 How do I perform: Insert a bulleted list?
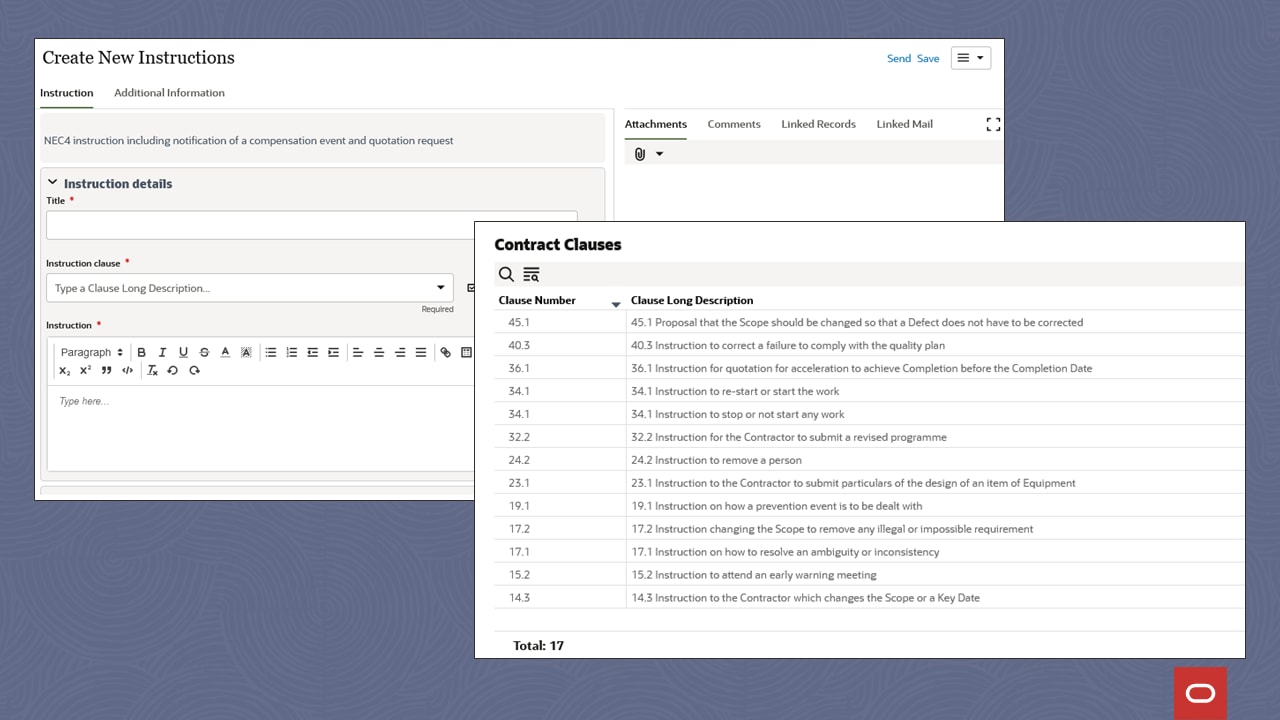(x=270, y=352)
